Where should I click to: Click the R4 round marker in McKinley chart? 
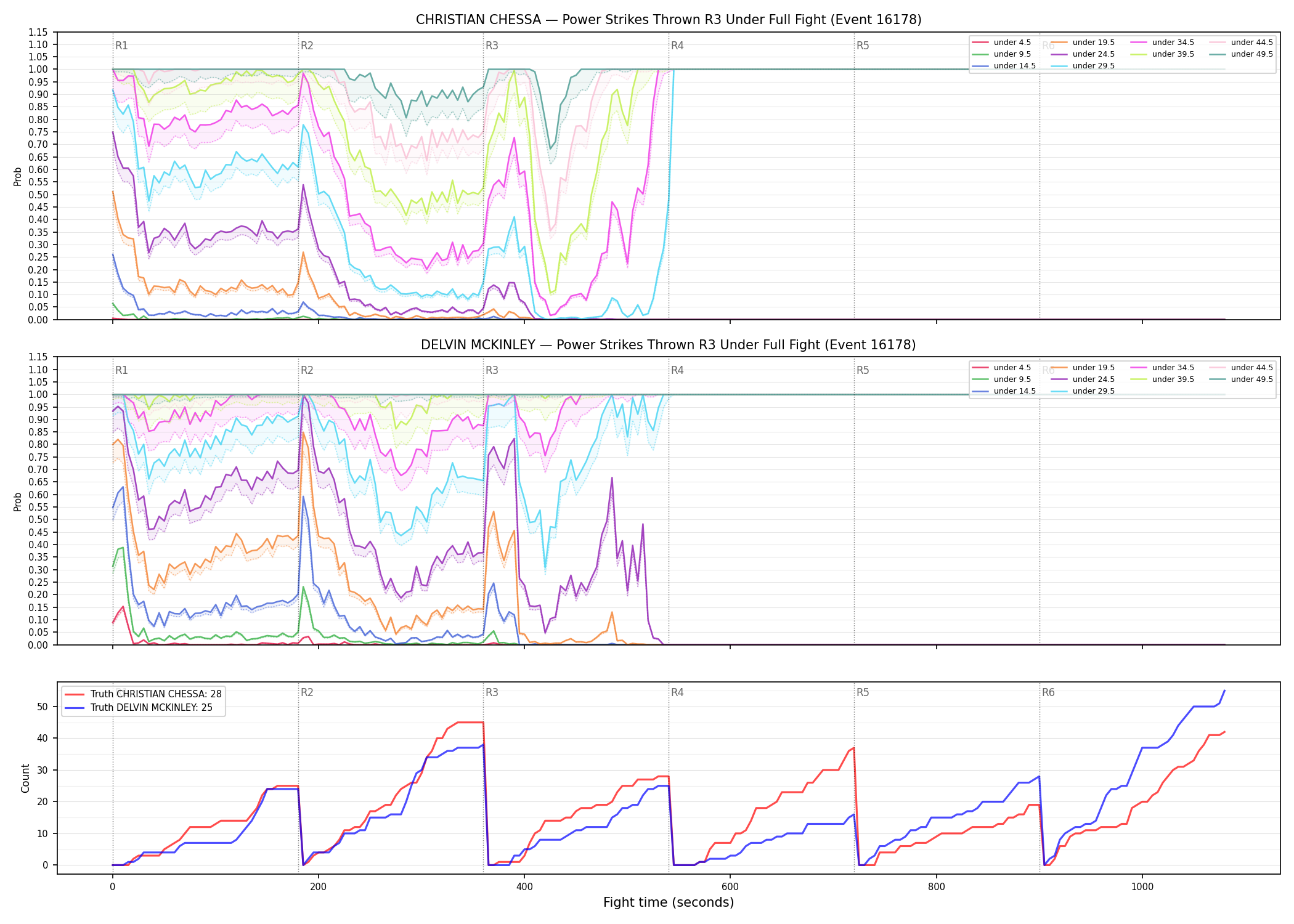(x=677, y=370)
